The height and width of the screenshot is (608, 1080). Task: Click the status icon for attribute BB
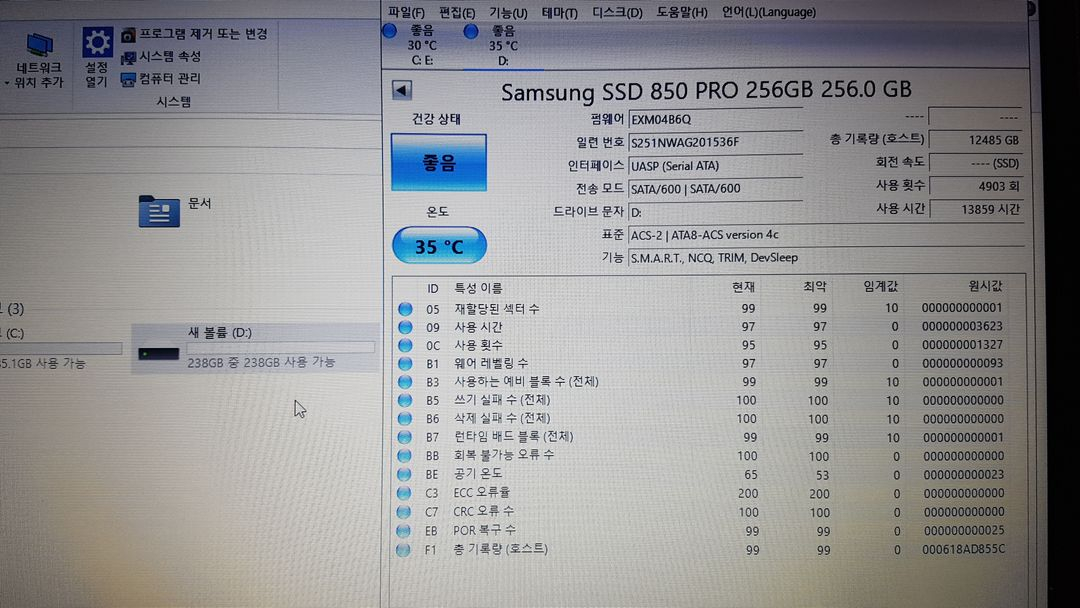coord(404,456)
